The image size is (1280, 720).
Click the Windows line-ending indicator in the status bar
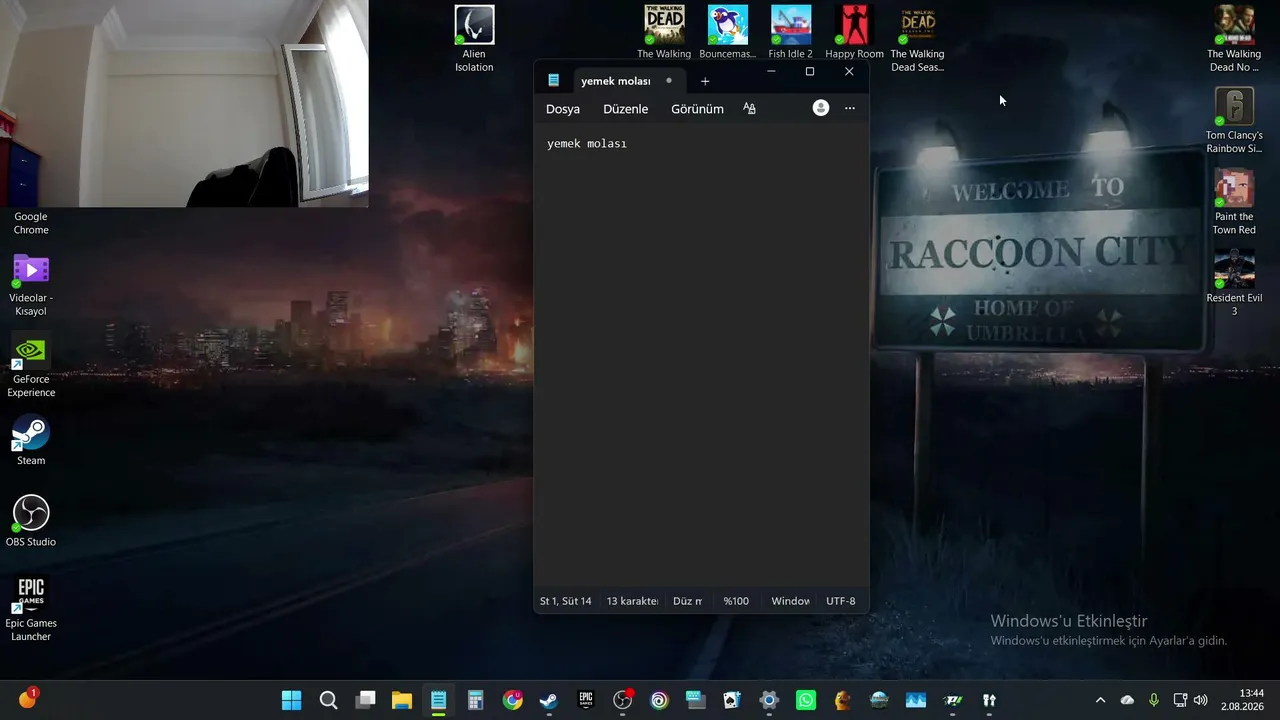tap(790, 601)
